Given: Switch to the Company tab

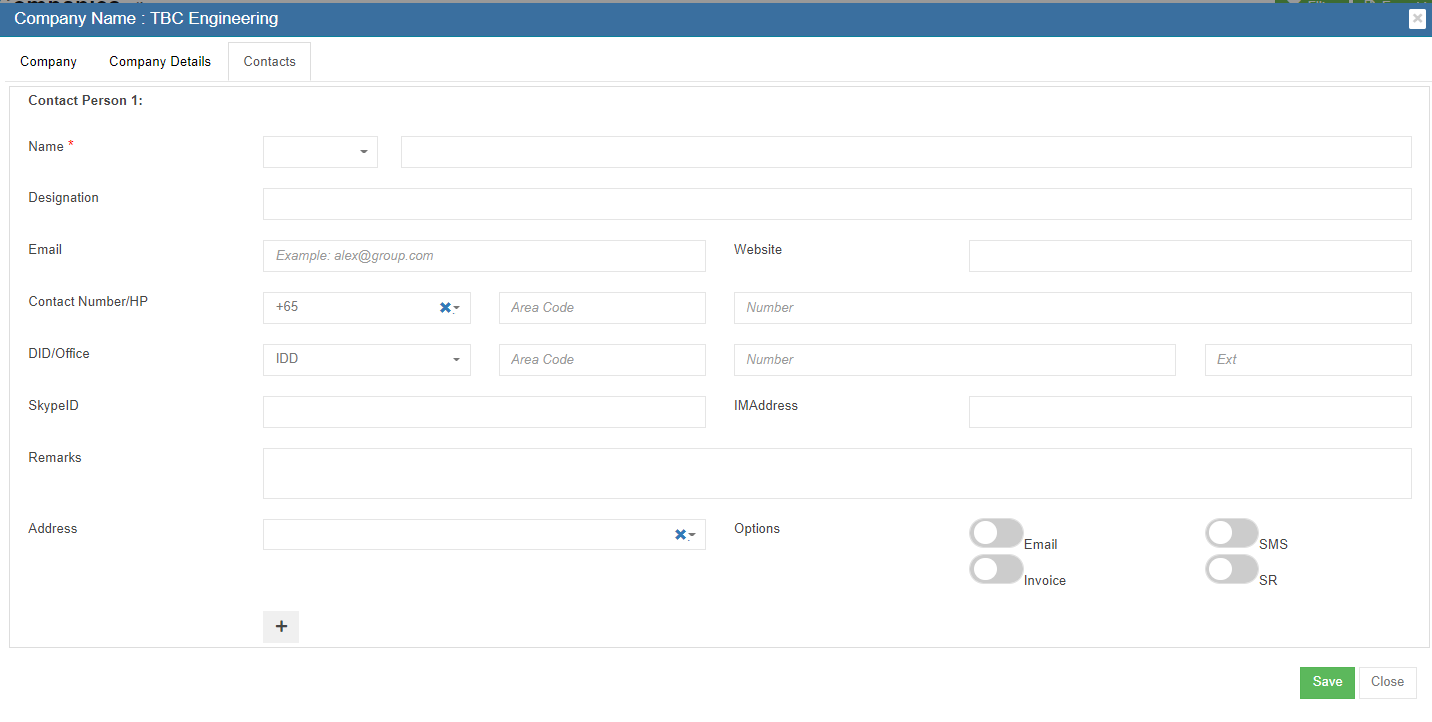Looking at the screenshot, I should pos(48,61).
